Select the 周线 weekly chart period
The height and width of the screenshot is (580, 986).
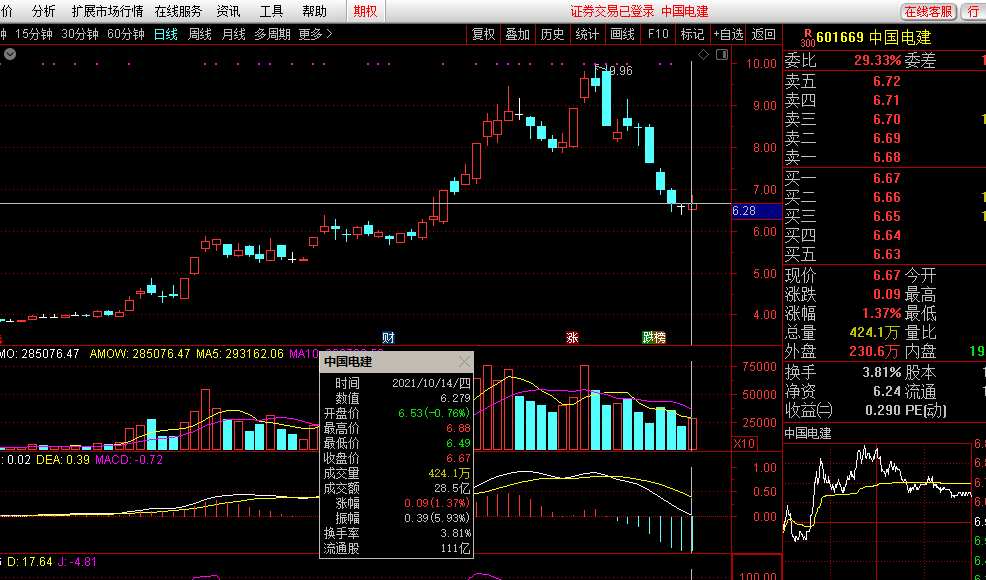coord(200,34)
